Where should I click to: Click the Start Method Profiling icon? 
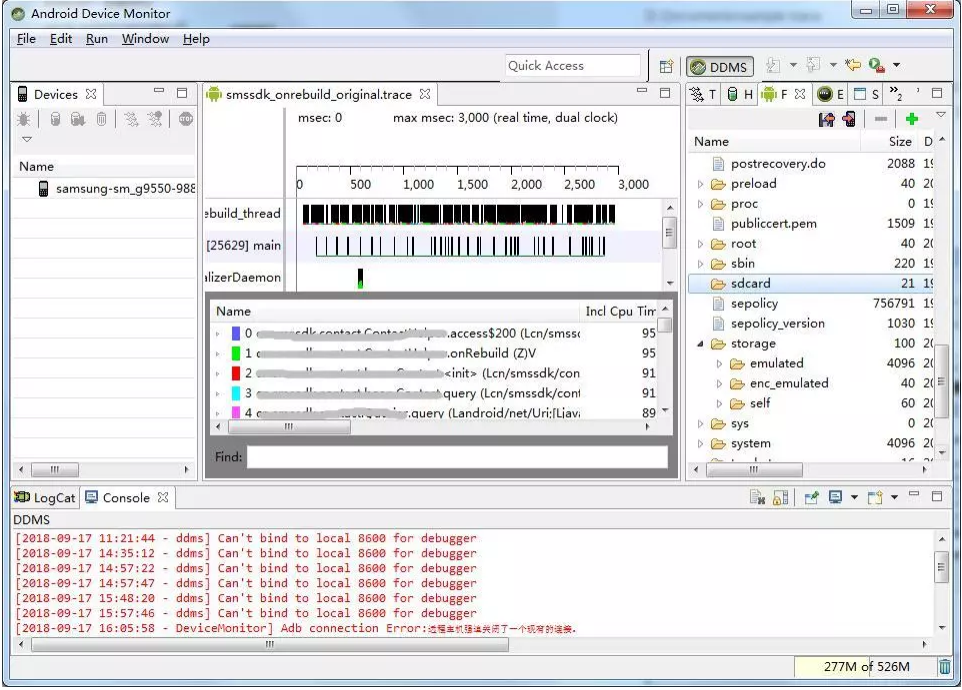pos(155,119)
